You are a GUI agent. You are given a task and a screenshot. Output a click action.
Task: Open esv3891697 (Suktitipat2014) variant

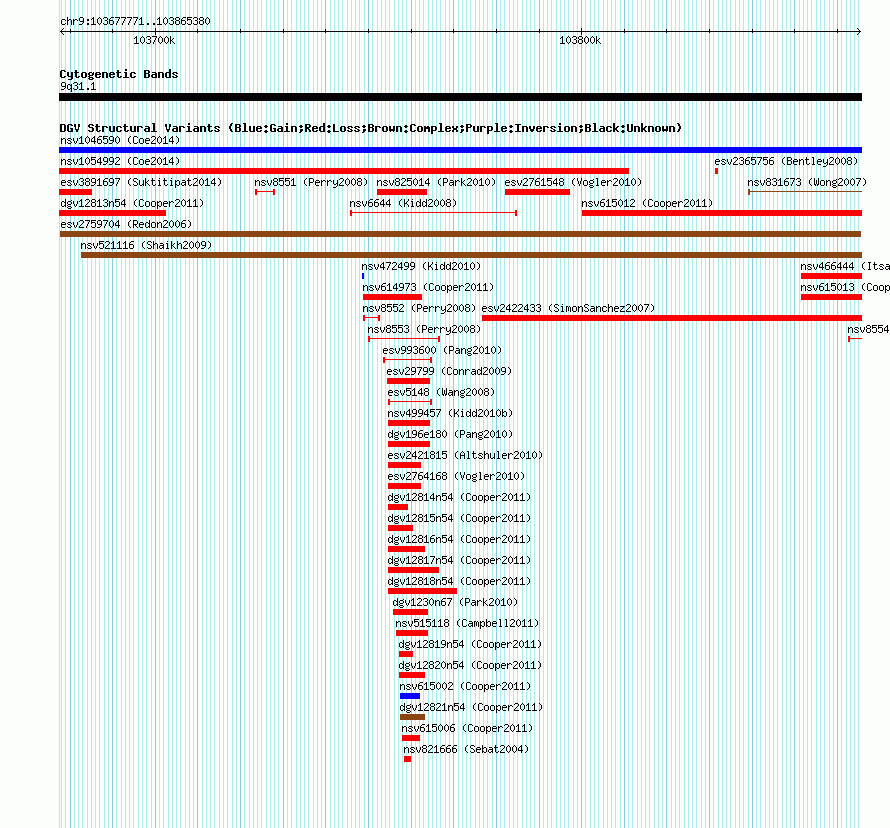(141, 182)
